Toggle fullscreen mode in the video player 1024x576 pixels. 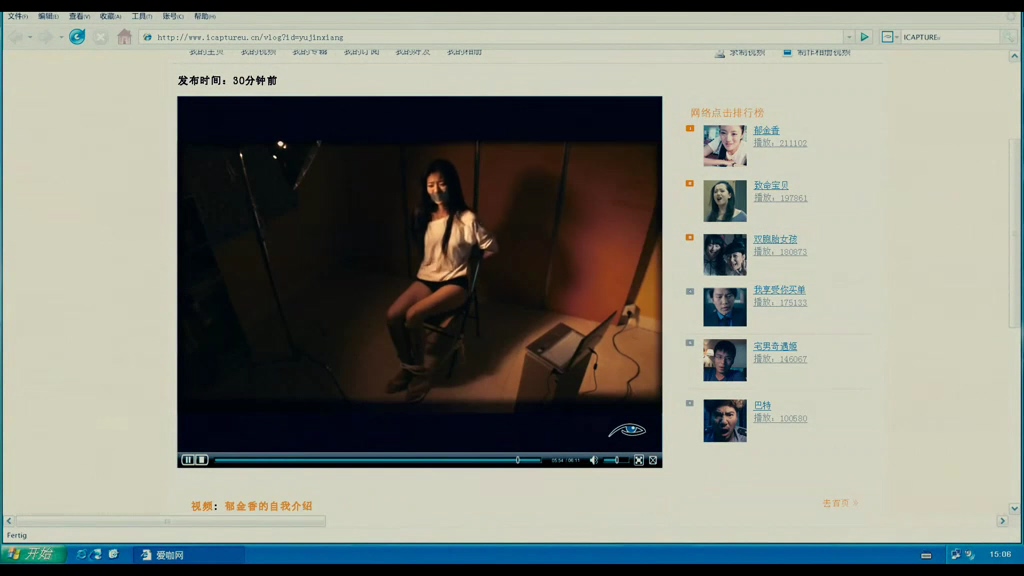click(639, 460)
